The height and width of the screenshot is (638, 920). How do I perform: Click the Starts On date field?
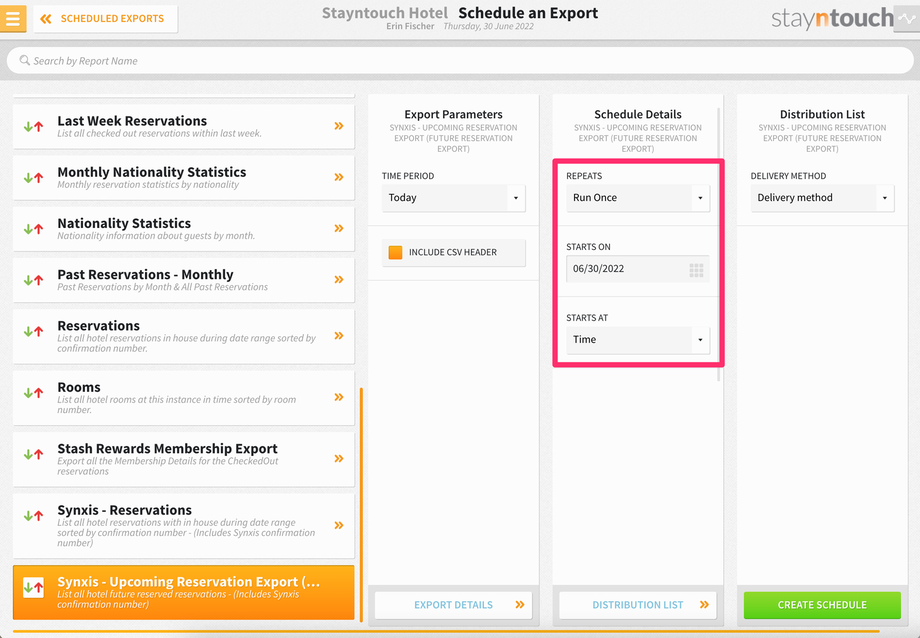[638, 269]
